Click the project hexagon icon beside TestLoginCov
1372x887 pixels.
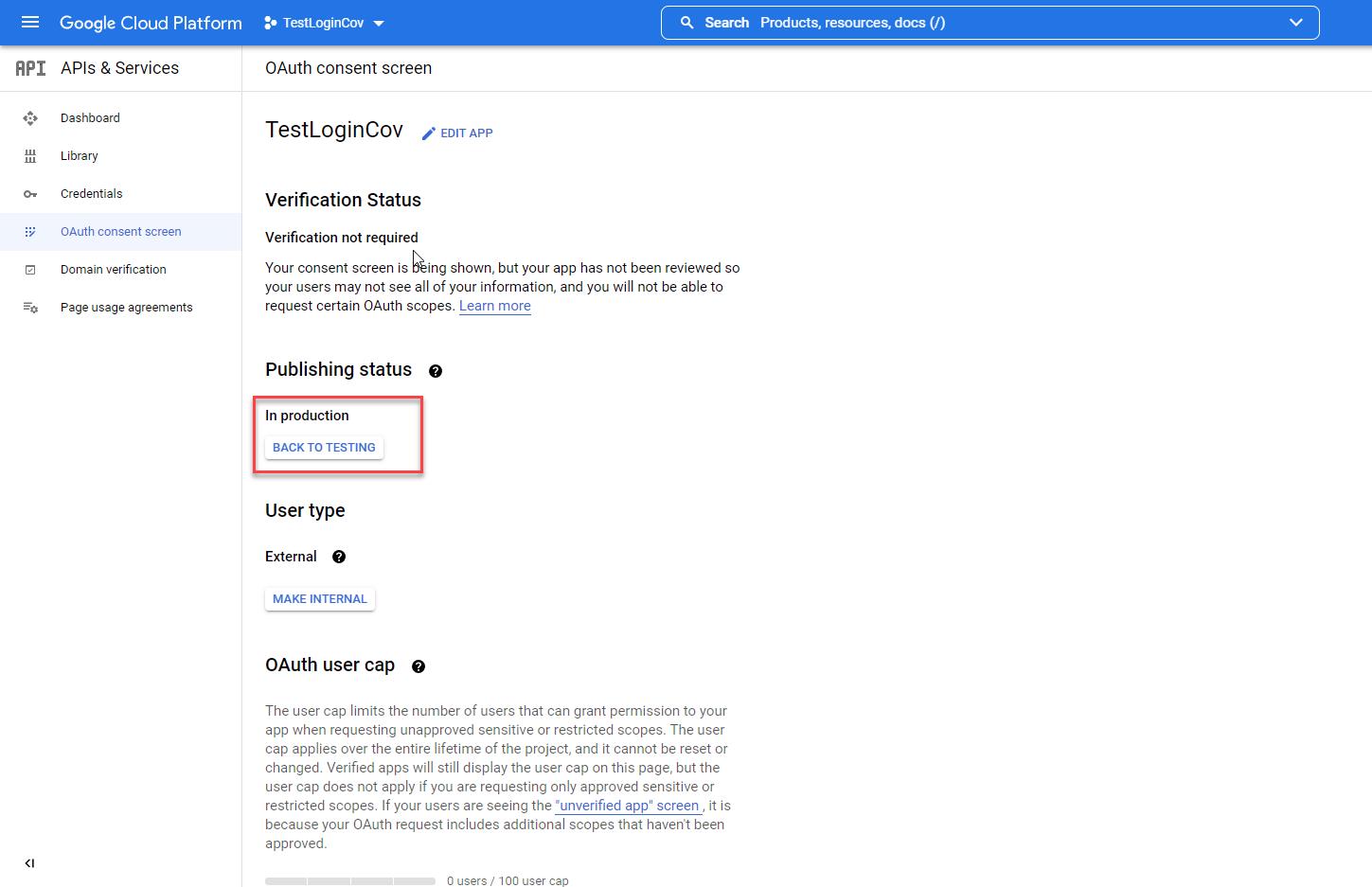pyautogui.click(x=271, y=23)
